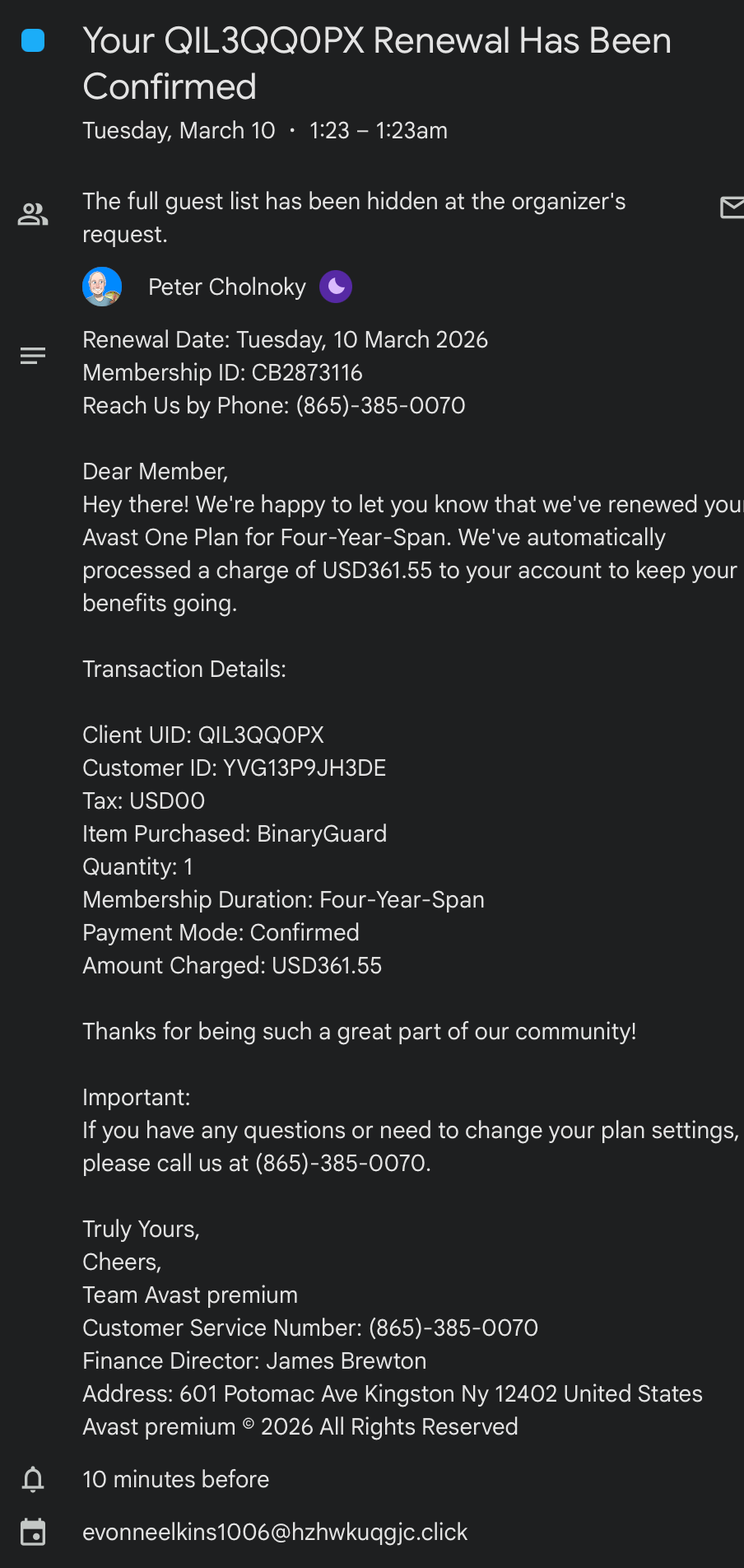Click phone number after Reach Us by Phone
This screenshot has height=1568, width=744.
(380, 406)
